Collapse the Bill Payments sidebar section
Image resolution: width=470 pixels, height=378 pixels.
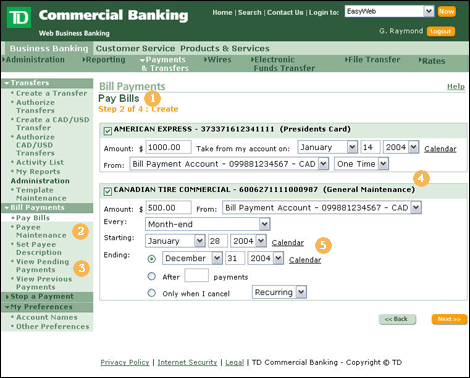point(47,208)
